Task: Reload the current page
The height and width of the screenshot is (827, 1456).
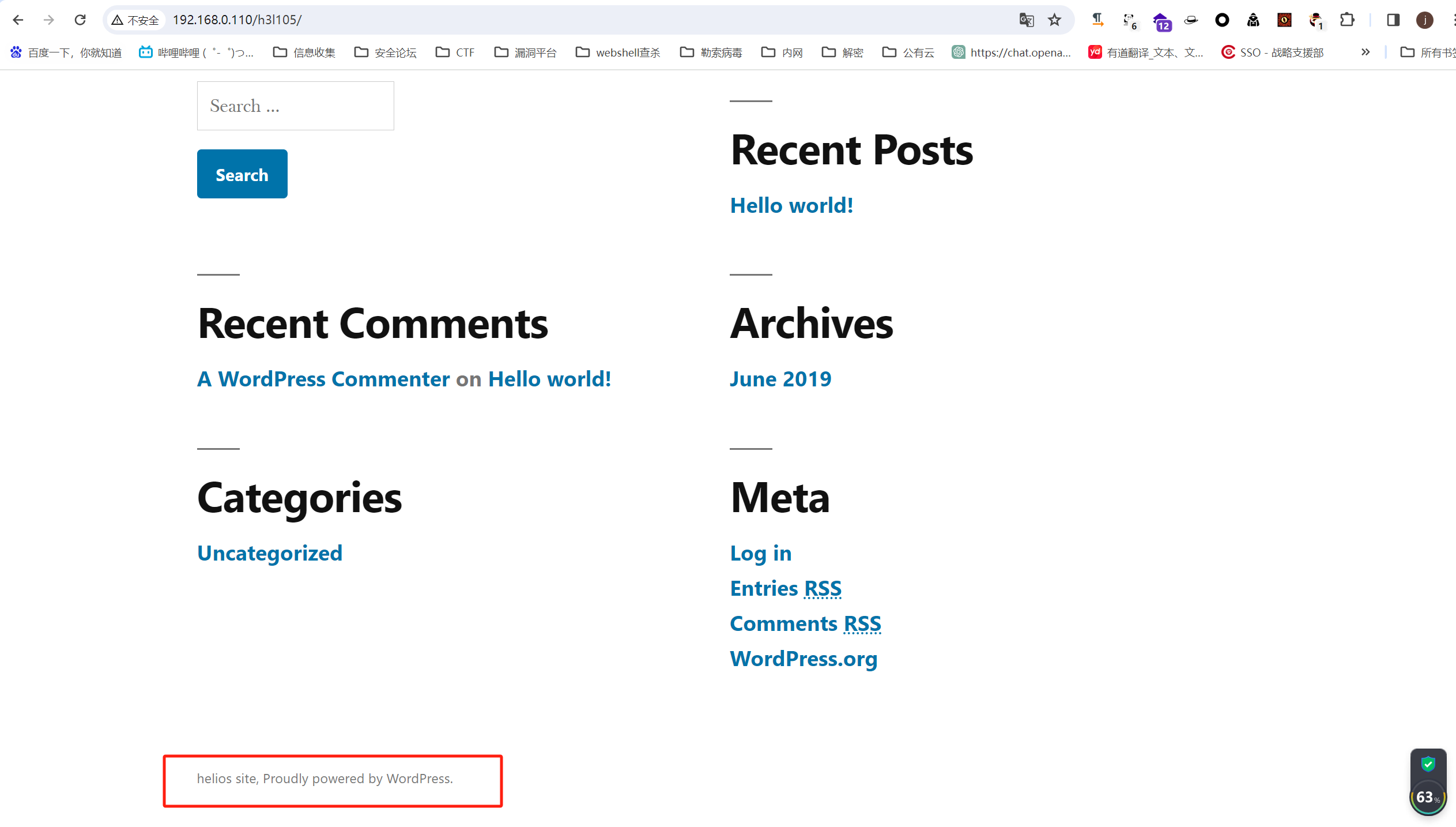Action: coord(80,20)
